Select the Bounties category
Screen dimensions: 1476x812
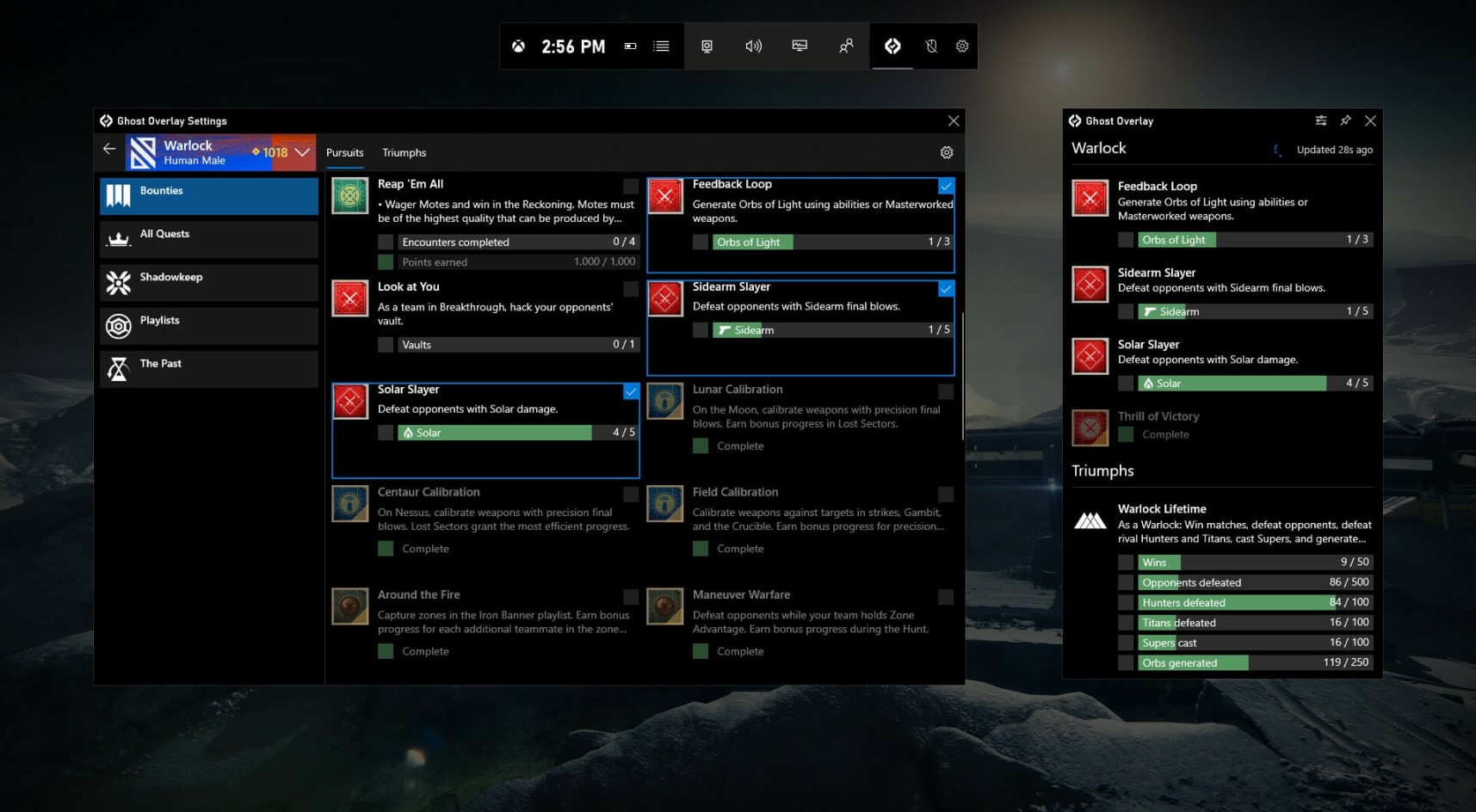(x=209, y=196)
